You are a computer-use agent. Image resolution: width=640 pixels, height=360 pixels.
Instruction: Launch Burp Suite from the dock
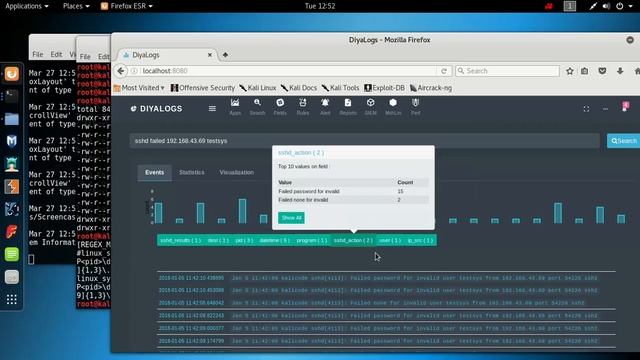[11, 187]
